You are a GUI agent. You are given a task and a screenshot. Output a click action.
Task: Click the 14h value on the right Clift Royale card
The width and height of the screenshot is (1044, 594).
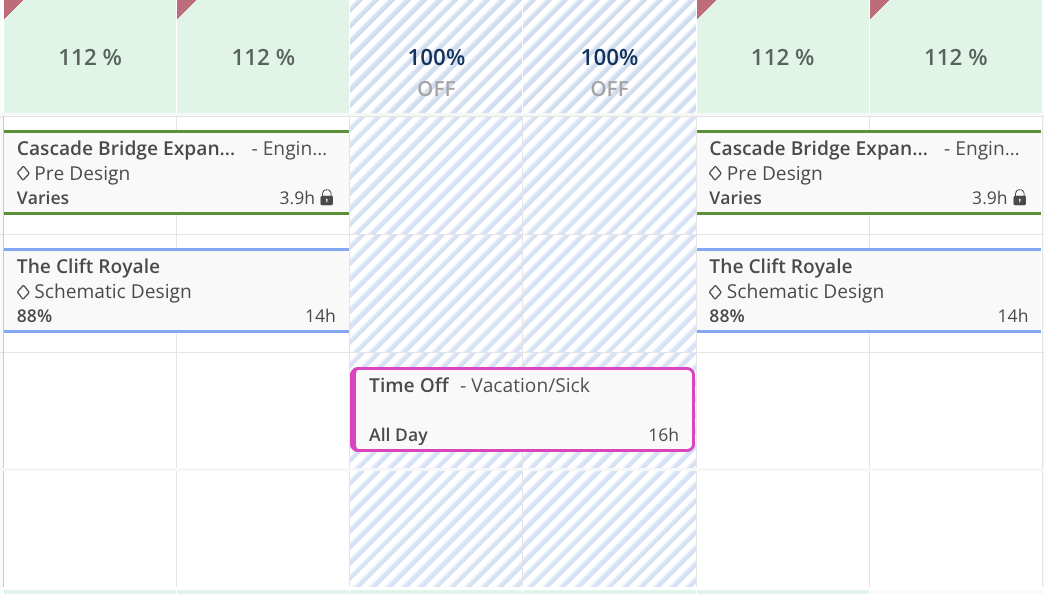[x=1012, y=316]
